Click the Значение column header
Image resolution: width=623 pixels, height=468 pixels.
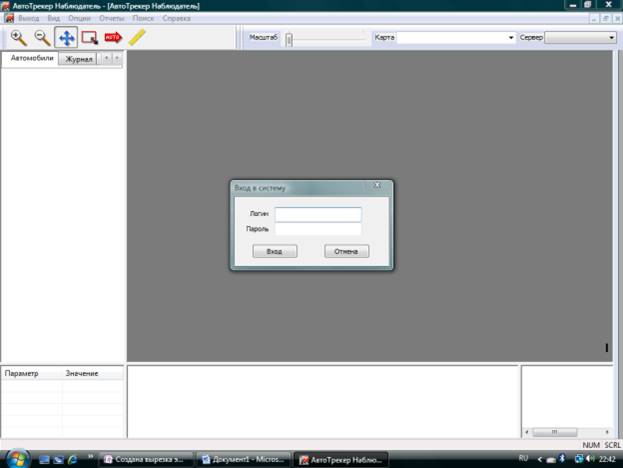(93, 373)
